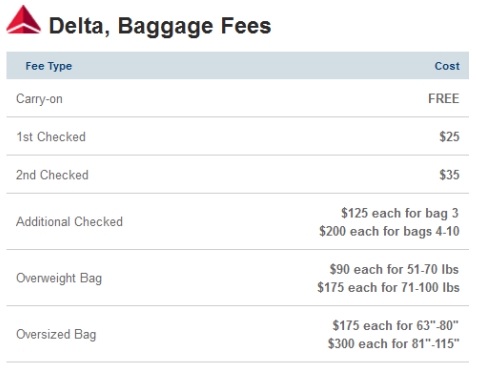Screen dimensions: 478x372
Task: Click the blue table header bar
Action: tap(238, 66)
